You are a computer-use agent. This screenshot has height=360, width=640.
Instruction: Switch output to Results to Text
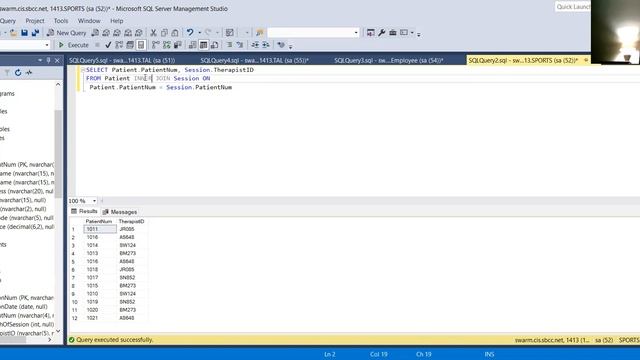pyautogui.click(x=193, y=45)
